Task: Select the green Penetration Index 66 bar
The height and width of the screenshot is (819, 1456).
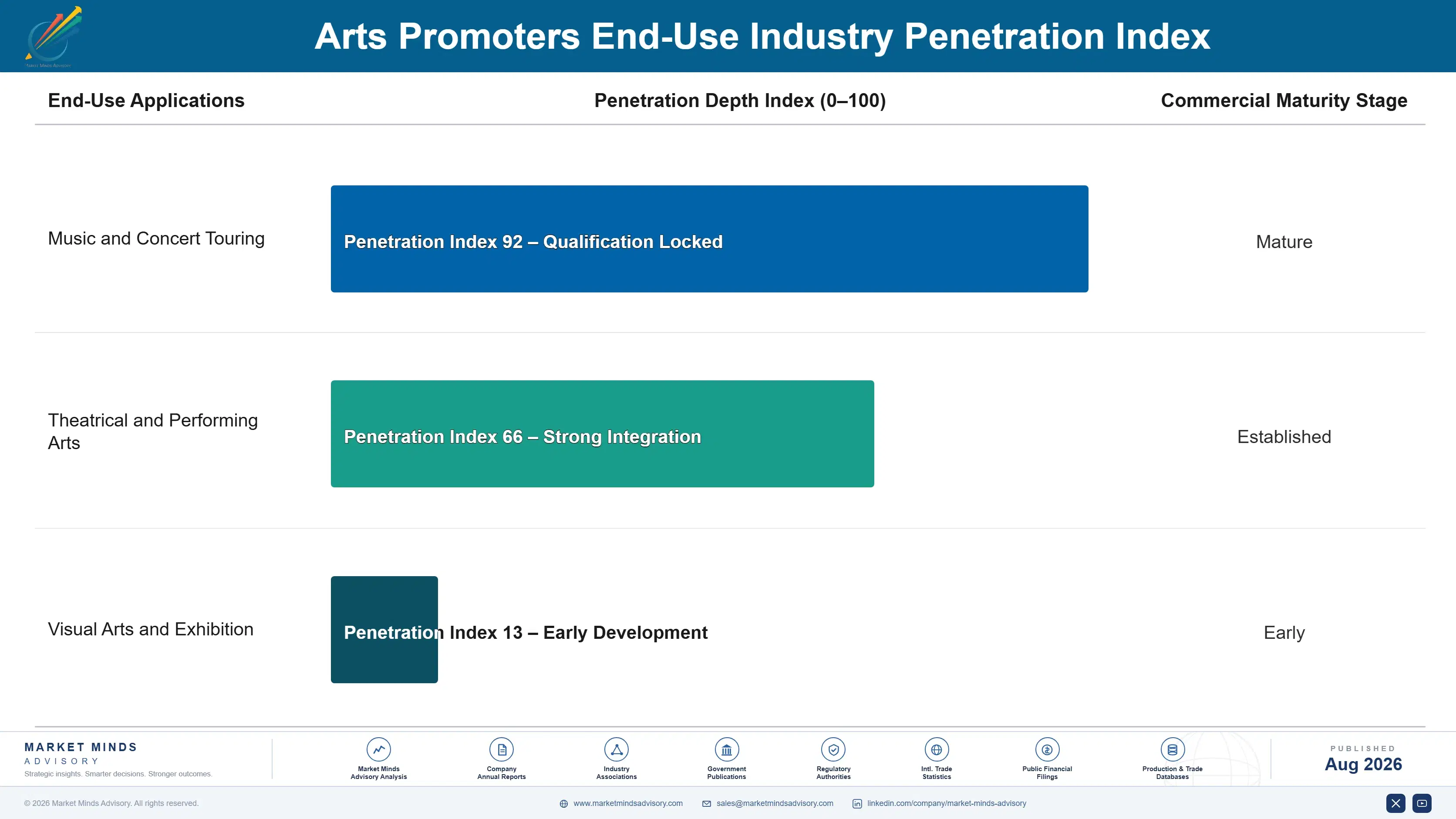Action: coord(603,434)
